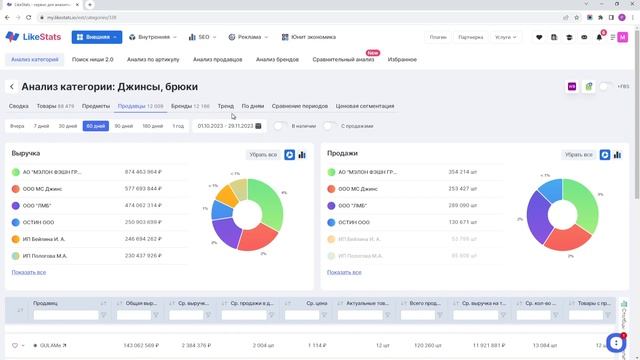
Task: Open the Услуги dropdown
Action: pyautogui.click(x=505, y=37)
